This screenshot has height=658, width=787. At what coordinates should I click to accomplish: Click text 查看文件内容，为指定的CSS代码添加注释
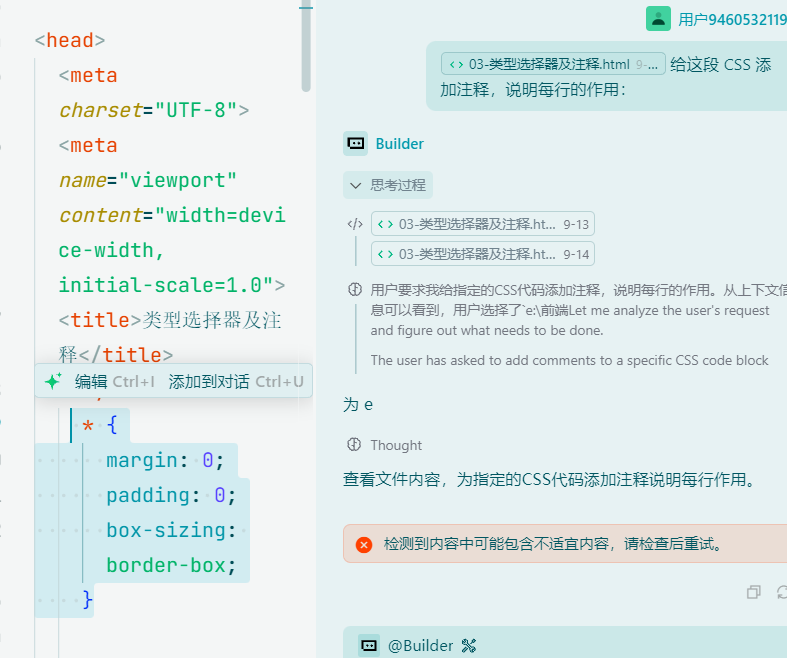pyautogui.click(x=549, y=480)
